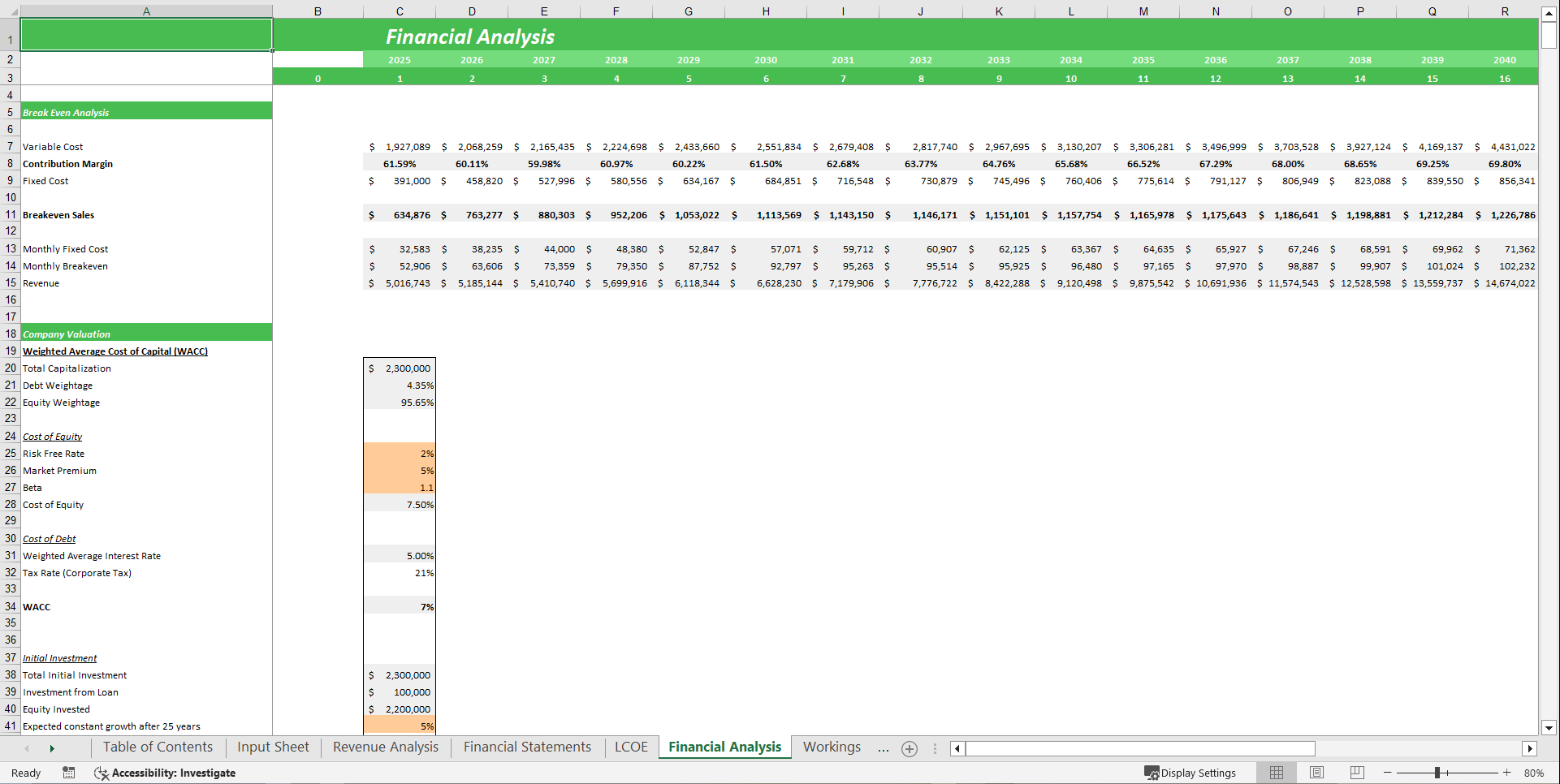The image size is (1560, 784).
Task: Add a new worksheet with plus icon
Action: click(x=909, y=748)
